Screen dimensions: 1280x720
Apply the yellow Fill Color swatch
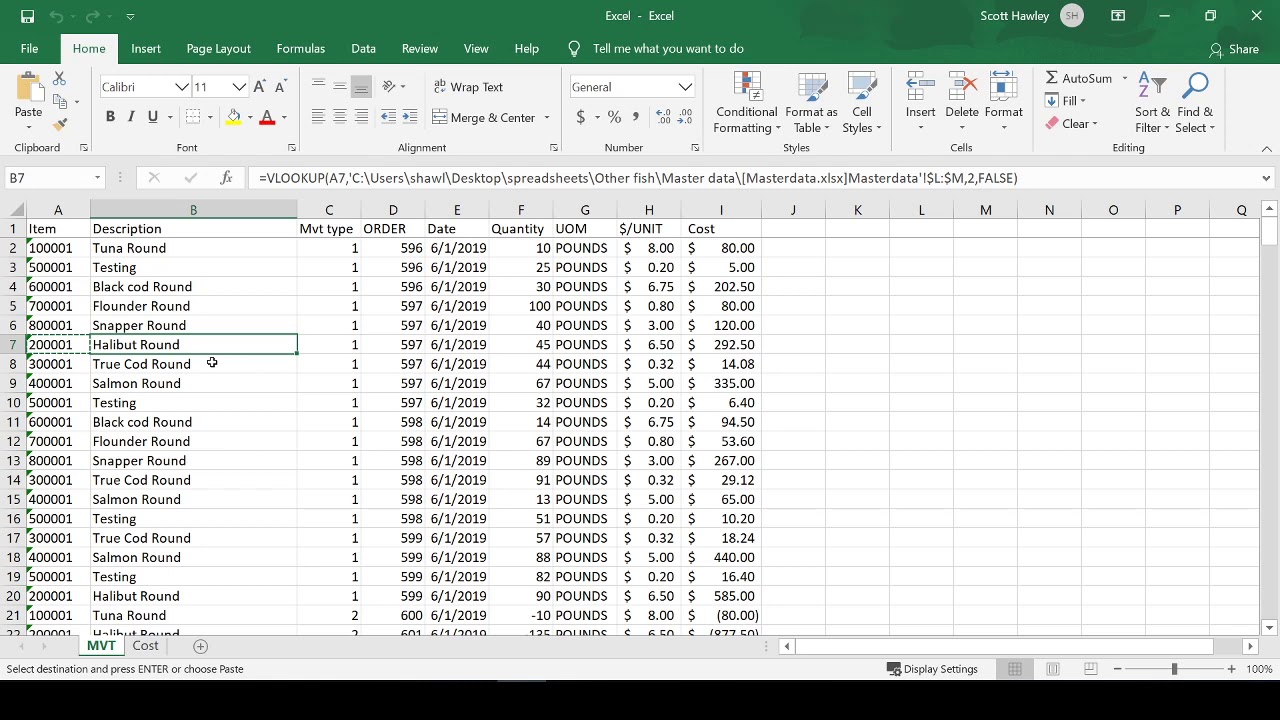[233, 117]
